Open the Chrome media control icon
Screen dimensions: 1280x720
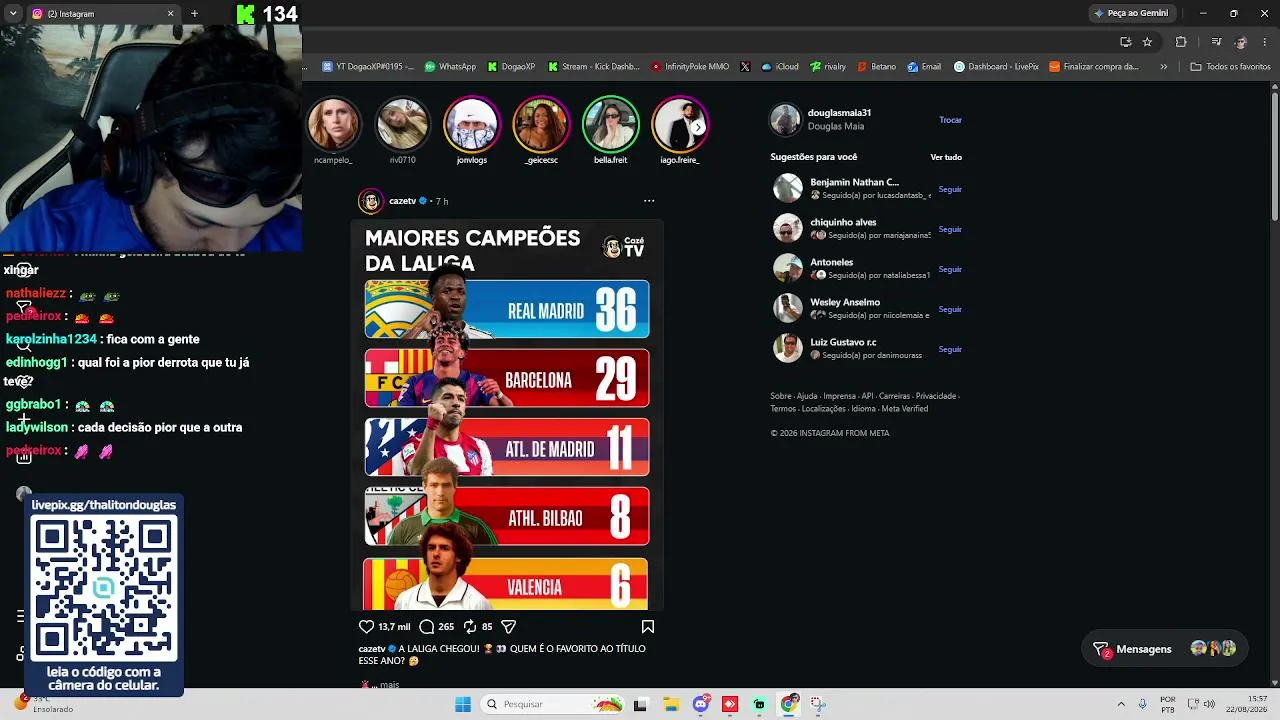tap(1216, 42)
